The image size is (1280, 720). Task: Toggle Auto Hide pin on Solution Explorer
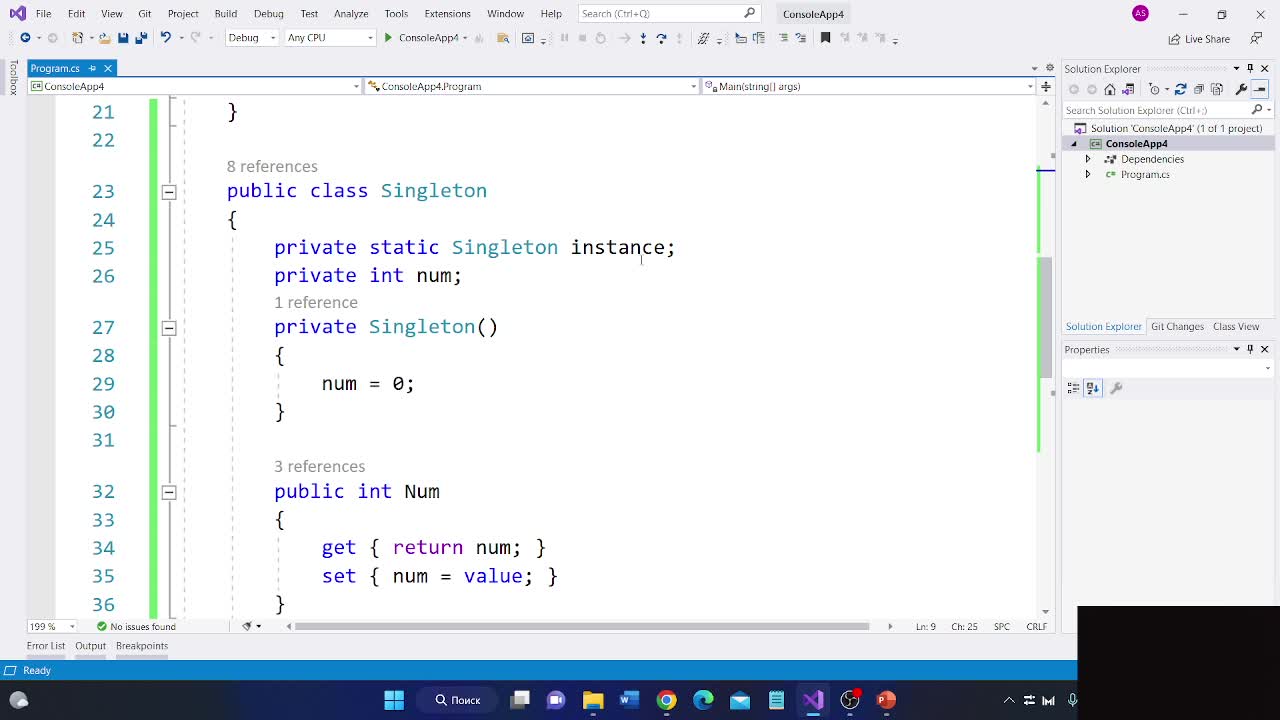1250,68
